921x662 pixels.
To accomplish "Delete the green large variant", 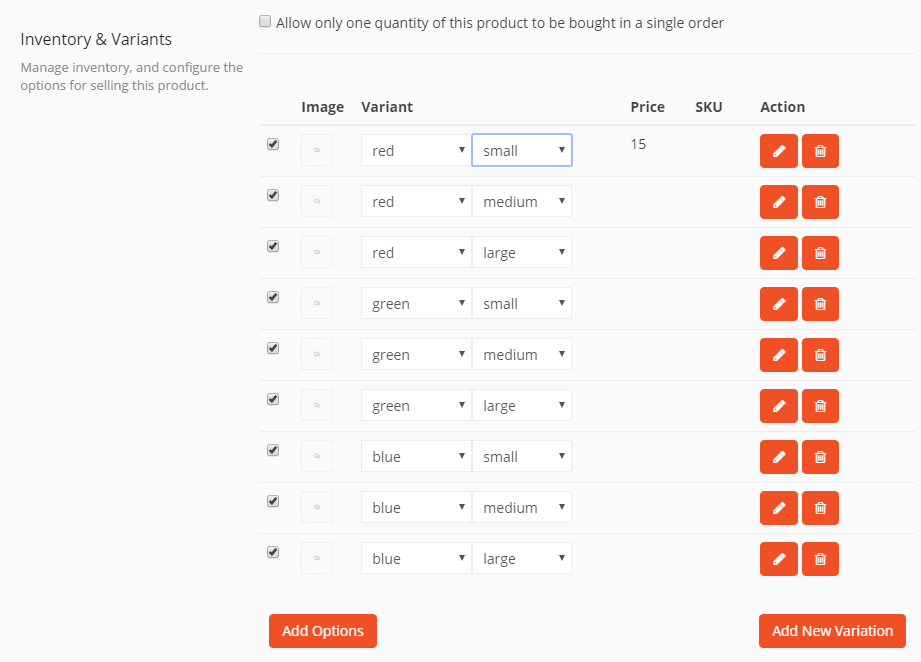I will 820,406.
